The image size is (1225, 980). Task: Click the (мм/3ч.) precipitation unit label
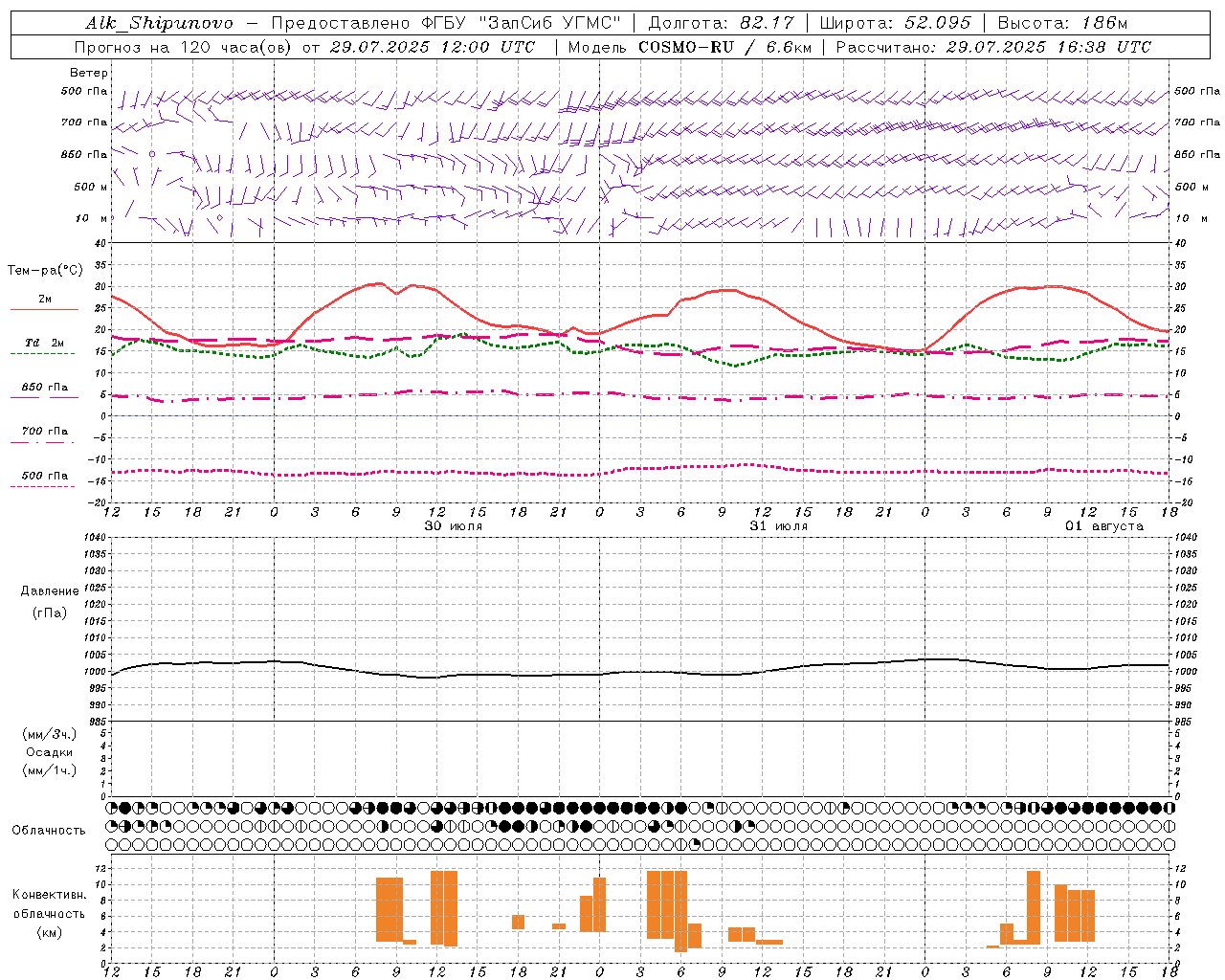tap(50, 734)
